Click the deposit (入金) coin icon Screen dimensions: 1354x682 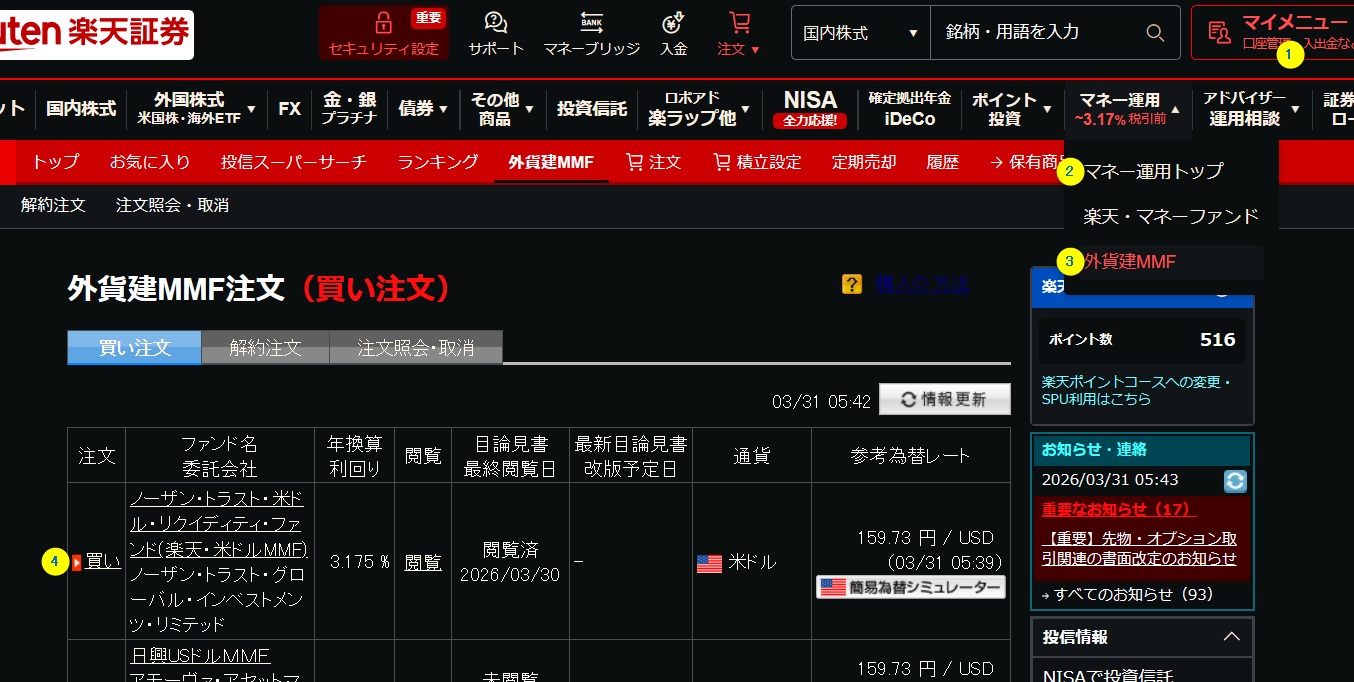pos(673,23)
